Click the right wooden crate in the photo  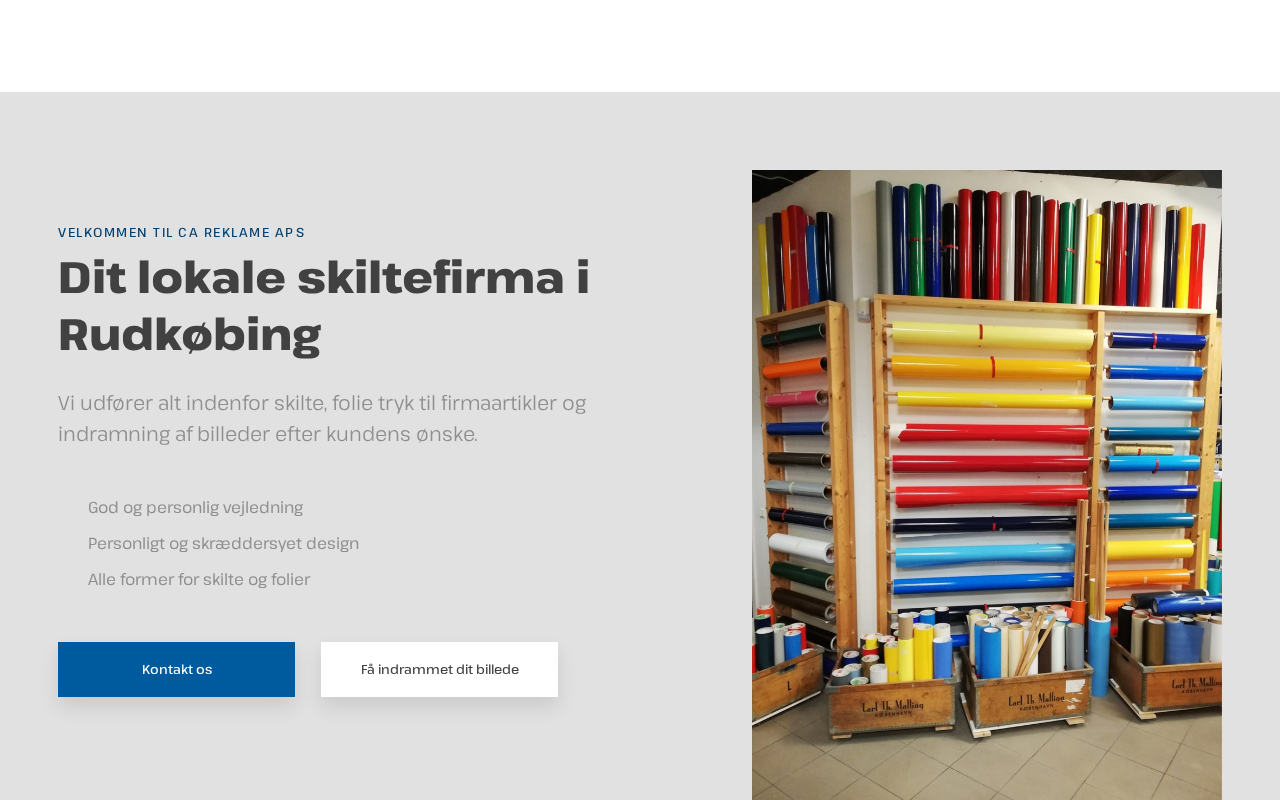(x=1166, y=680)
